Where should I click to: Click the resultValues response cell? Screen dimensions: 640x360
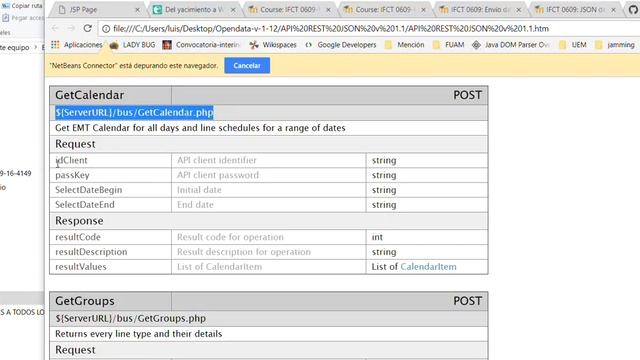click(x=110, y=267)
